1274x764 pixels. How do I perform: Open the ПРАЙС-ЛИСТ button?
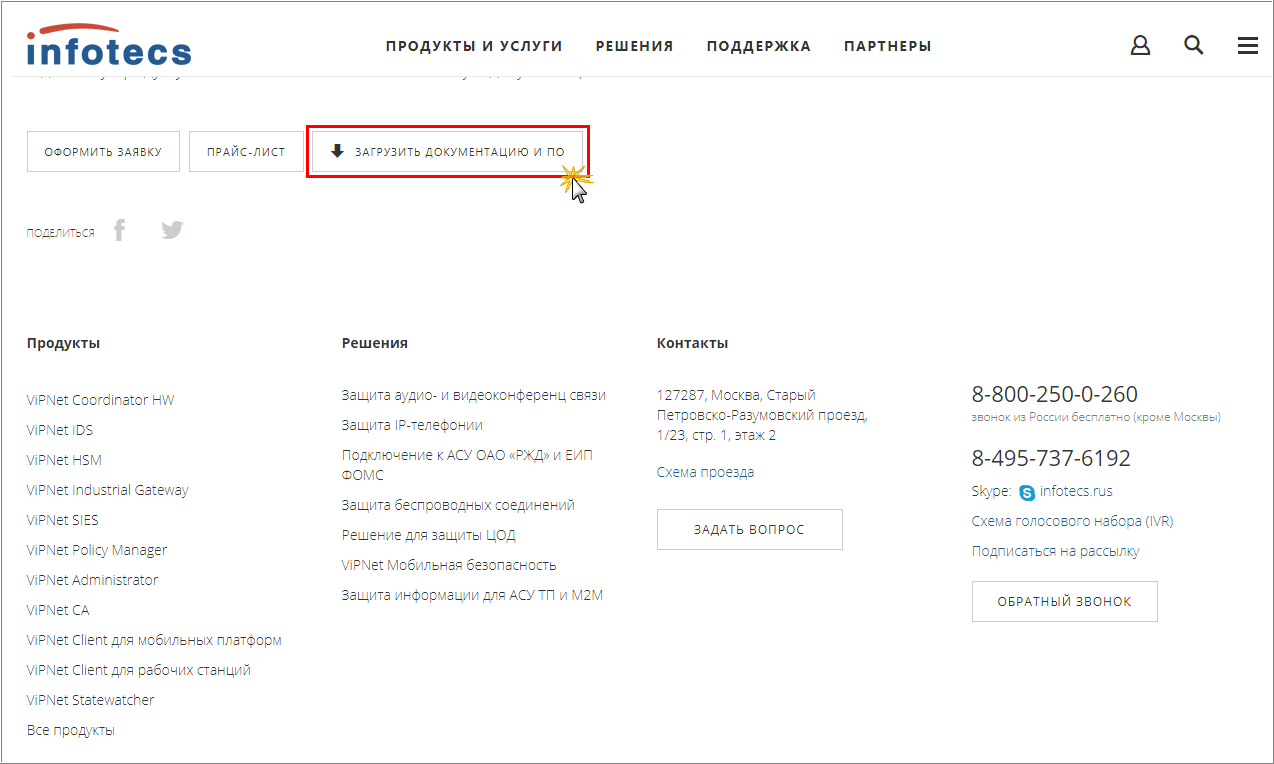(x=246, y=152)
